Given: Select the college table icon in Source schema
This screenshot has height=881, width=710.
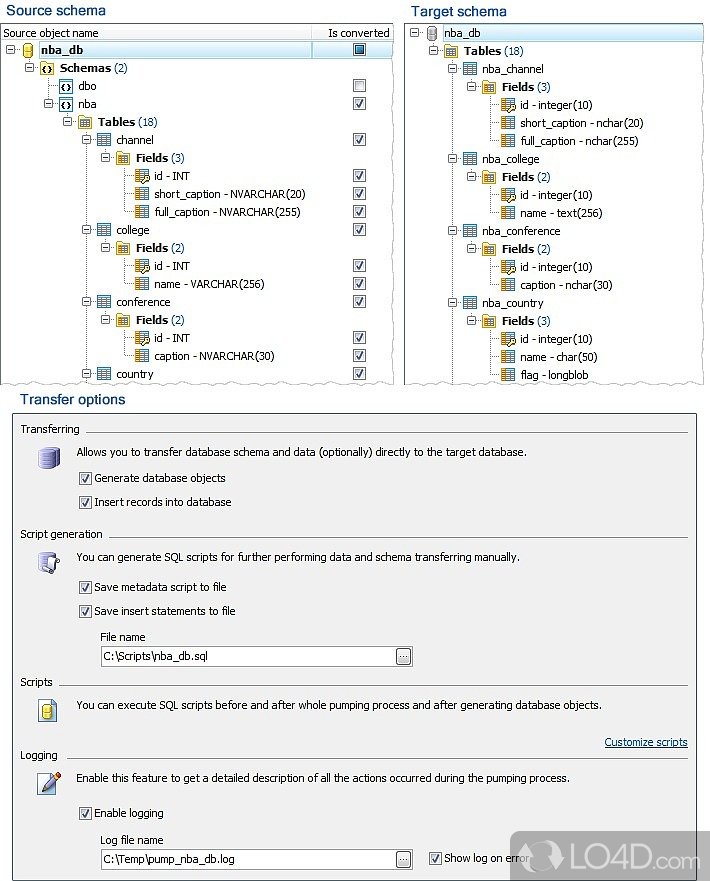Looking at the screenshot, I should coord(105,230).
